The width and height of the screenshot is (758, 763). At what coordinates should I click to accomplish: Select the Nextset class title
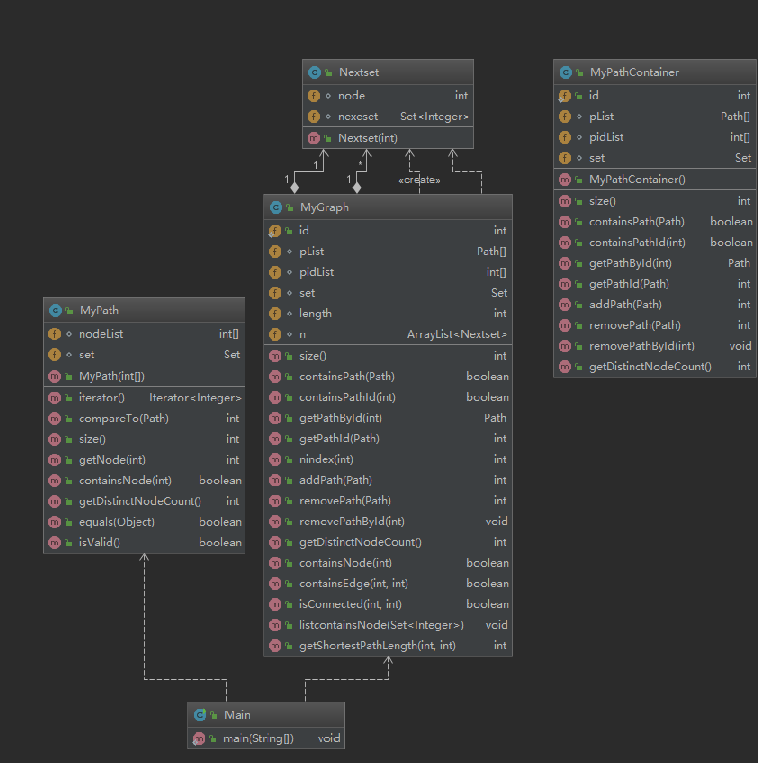click(359, 73)
